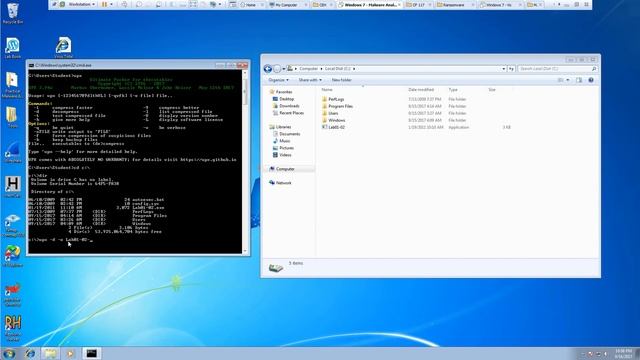
Task: Expand the recent pages dropdown beside Forward
Action: (x=284, y=69)
